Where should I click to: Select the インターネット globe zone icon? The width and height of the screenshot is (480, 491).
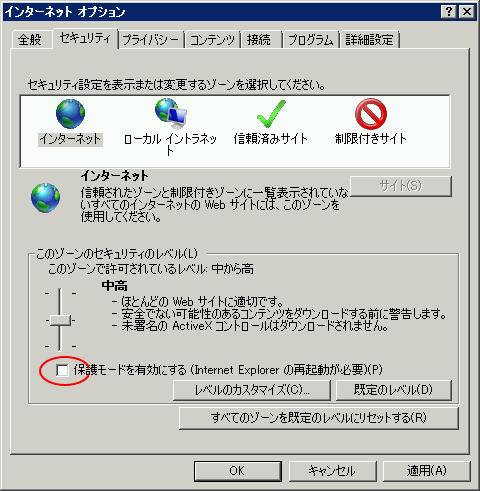(x=70, y=114)
